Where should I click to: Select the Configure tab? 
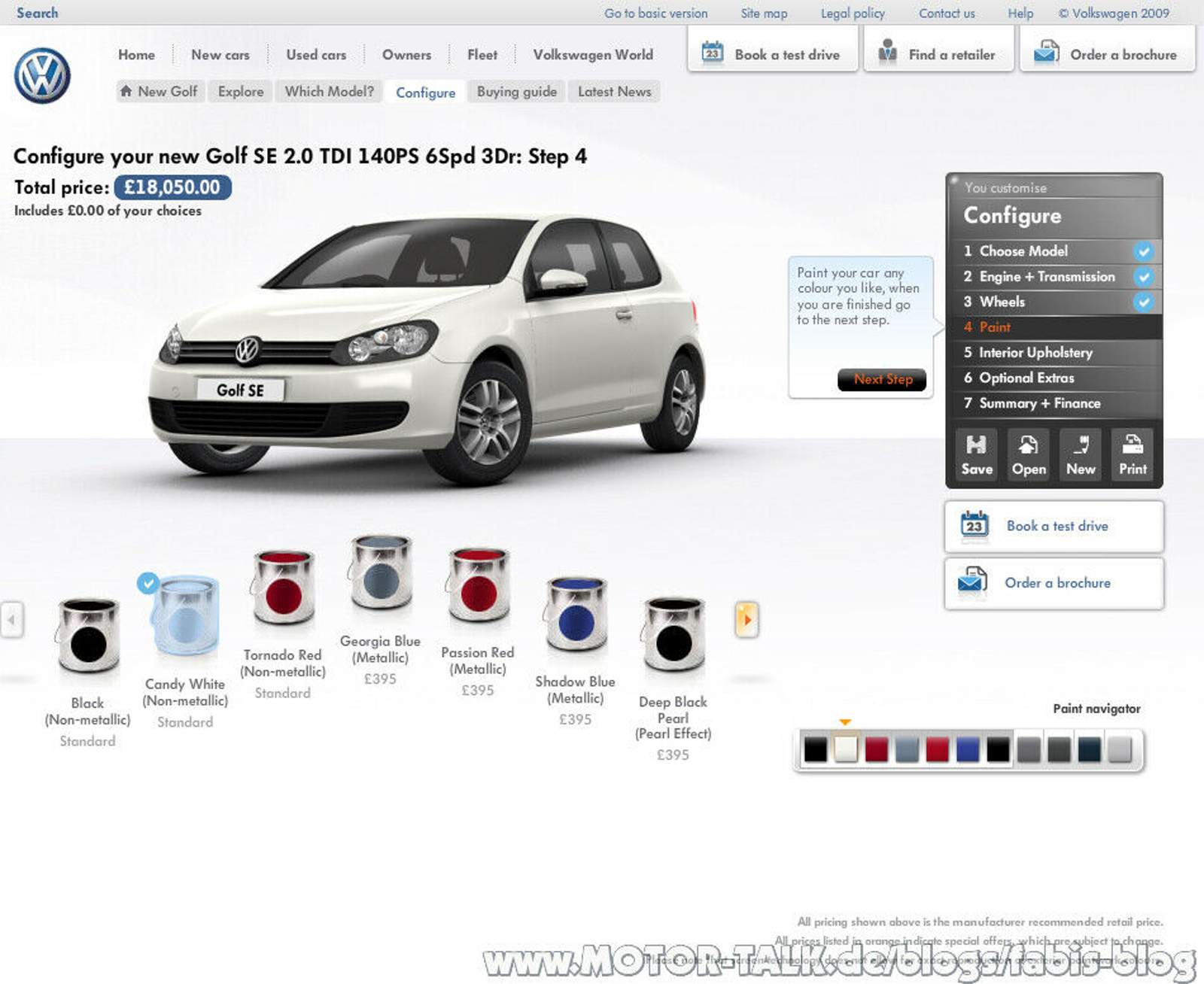click(425, 92)
